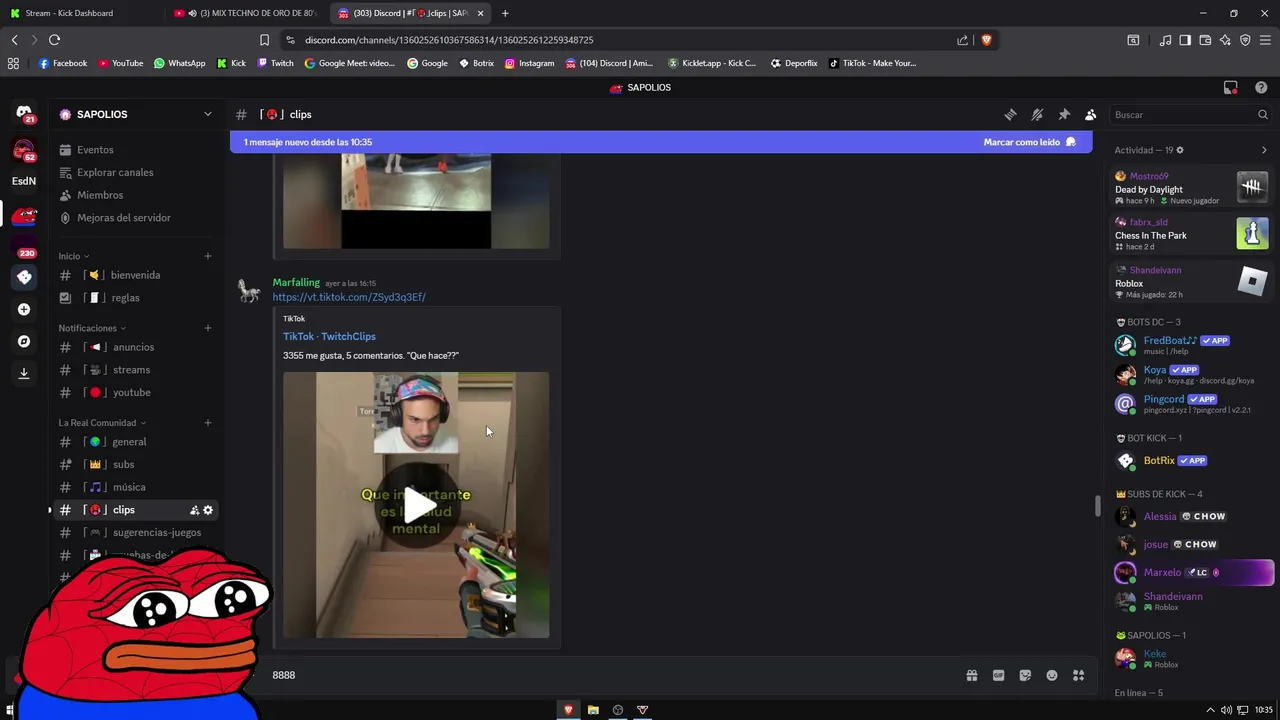
Task: Open Brave Shields lion icon
Action: [986, 40]
